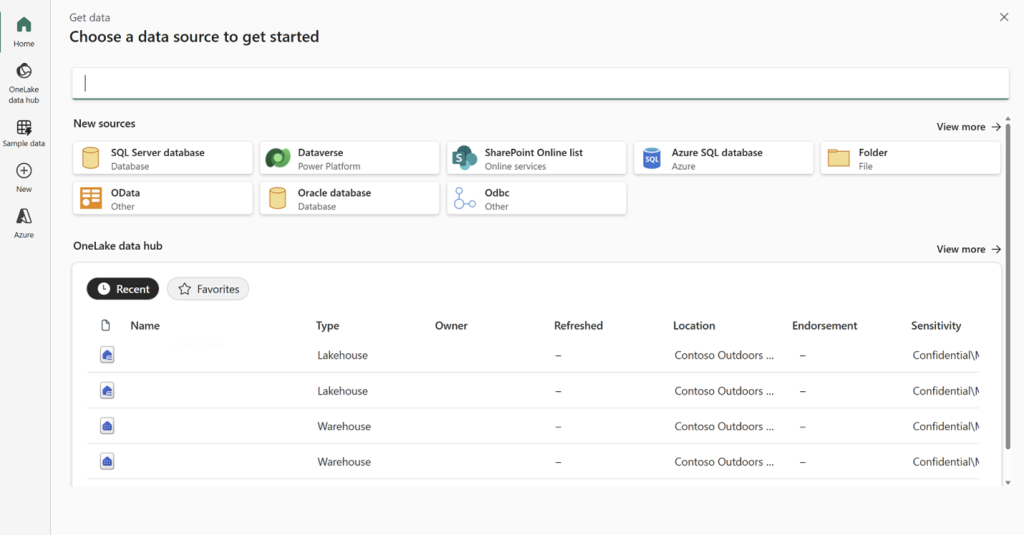The height and width of the screenshot is (535, 1024).
Task: Click the second Lakehouse row icon
Action: (107, 391)
